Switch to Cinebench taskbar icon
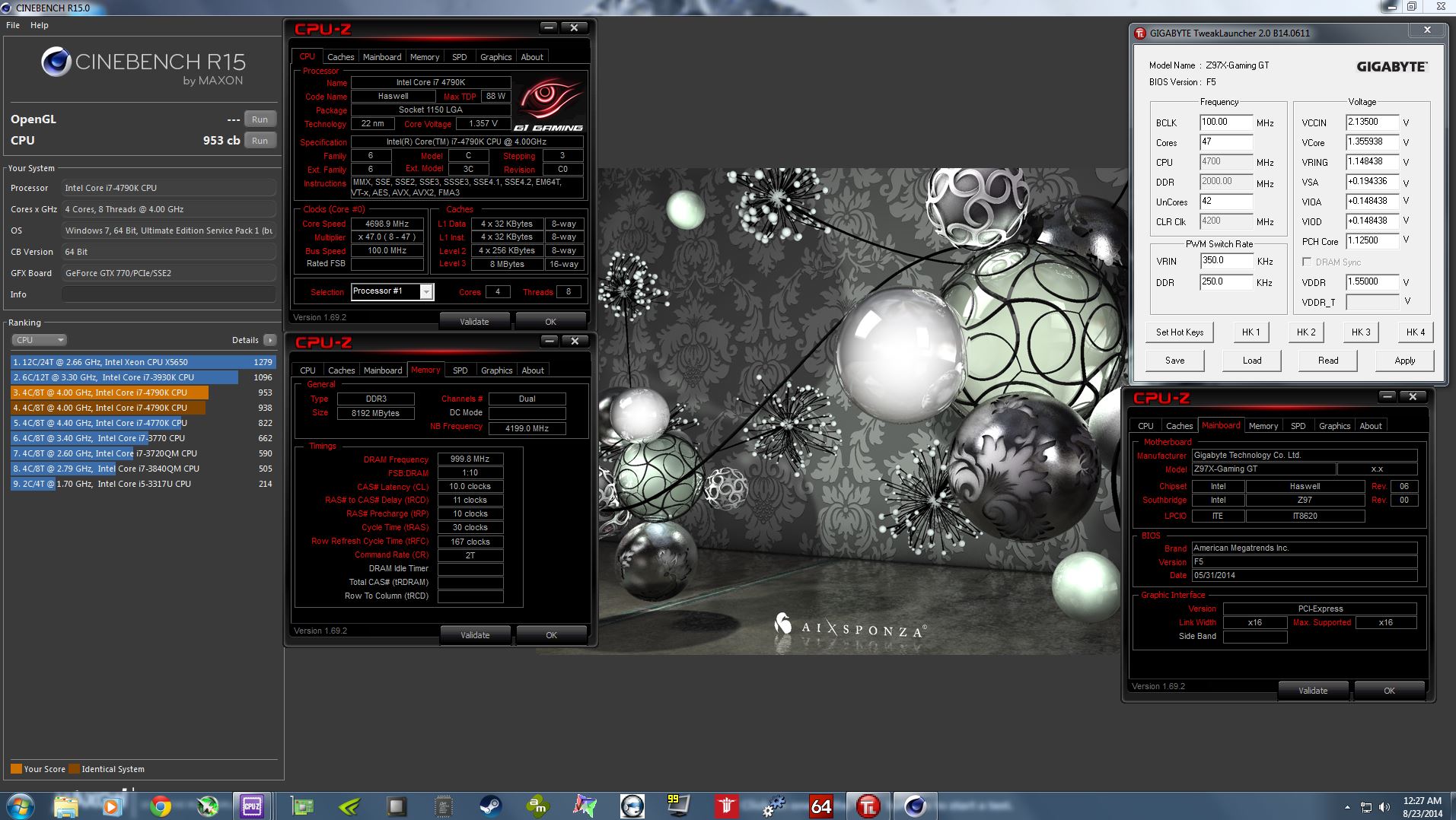Viewport: 1456px width, 820px height. pos(915,806)
